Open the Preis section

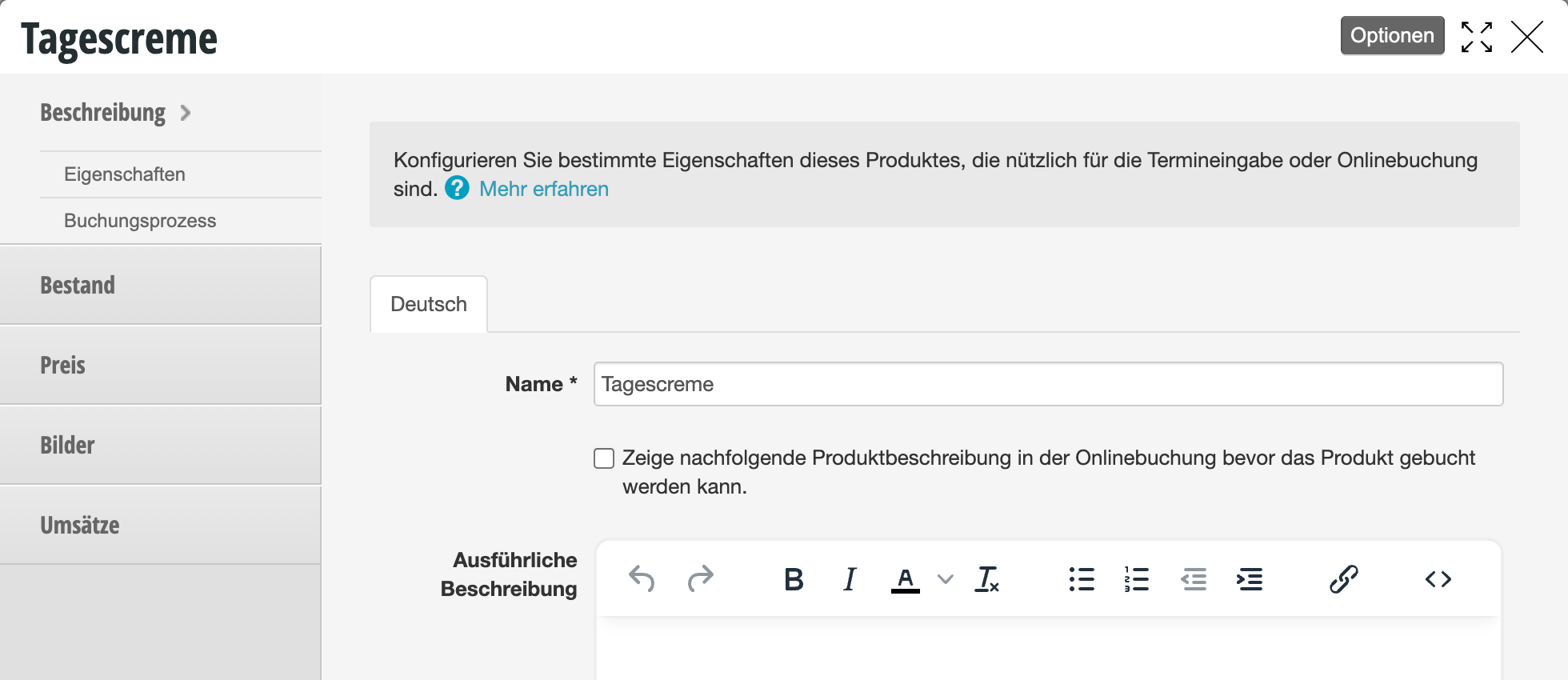(160, 366)
